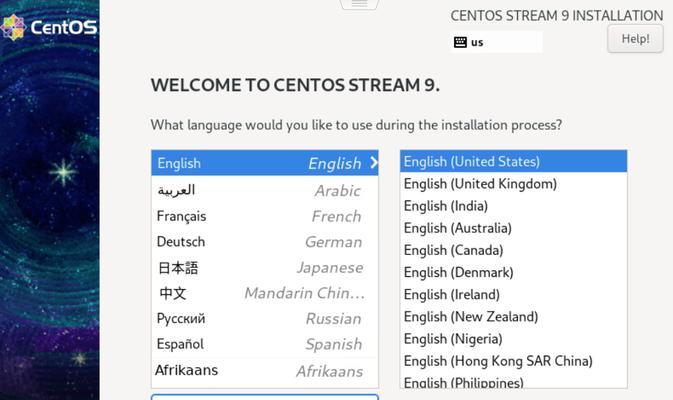Choose Français from language list
The height and width of the screenshot is (400, 673).
pos(264,216)
